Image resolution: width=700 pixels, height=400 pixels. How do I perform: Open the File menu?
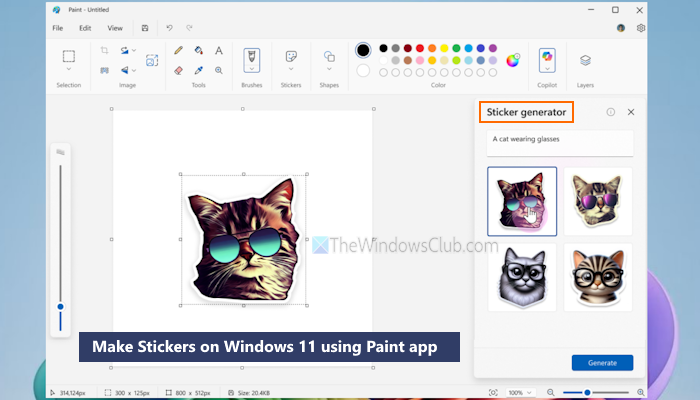[59, 28]
